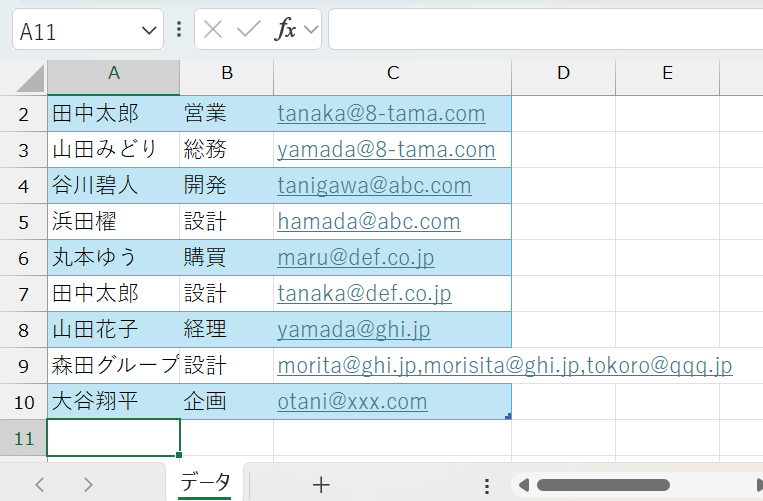Open the tanaka@8-tama.com email link

pos(381,113)
